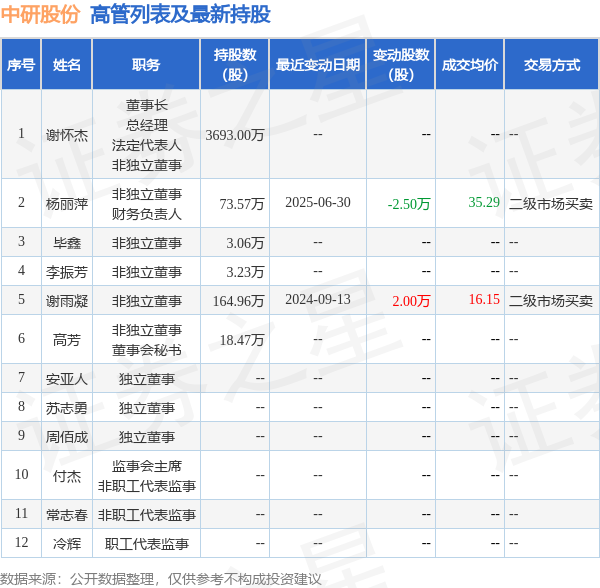Click the green -2.50万 value
The image size is (600, 588).
pyautogui.click(x=409, y=204)
